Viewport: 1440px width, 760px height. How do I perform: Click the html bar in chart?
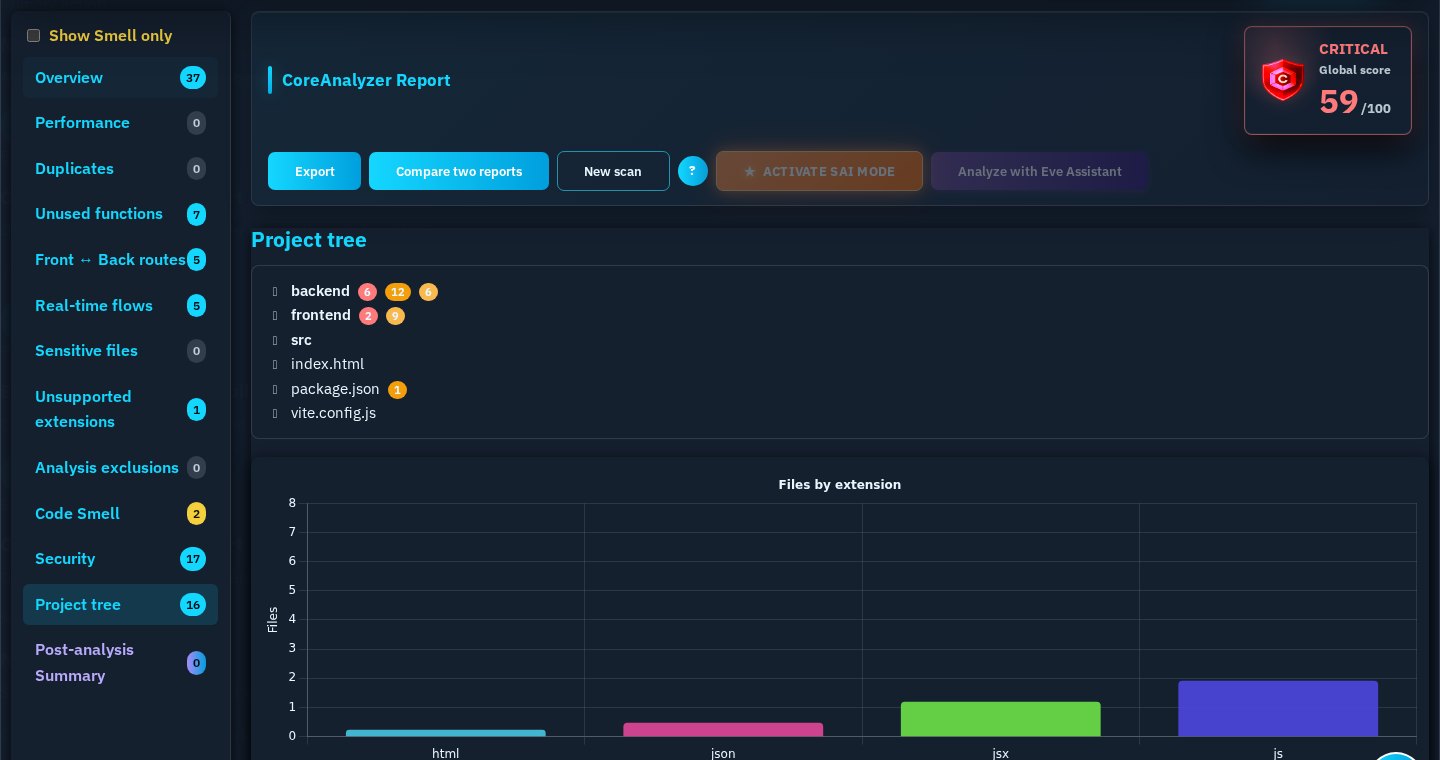446,733
